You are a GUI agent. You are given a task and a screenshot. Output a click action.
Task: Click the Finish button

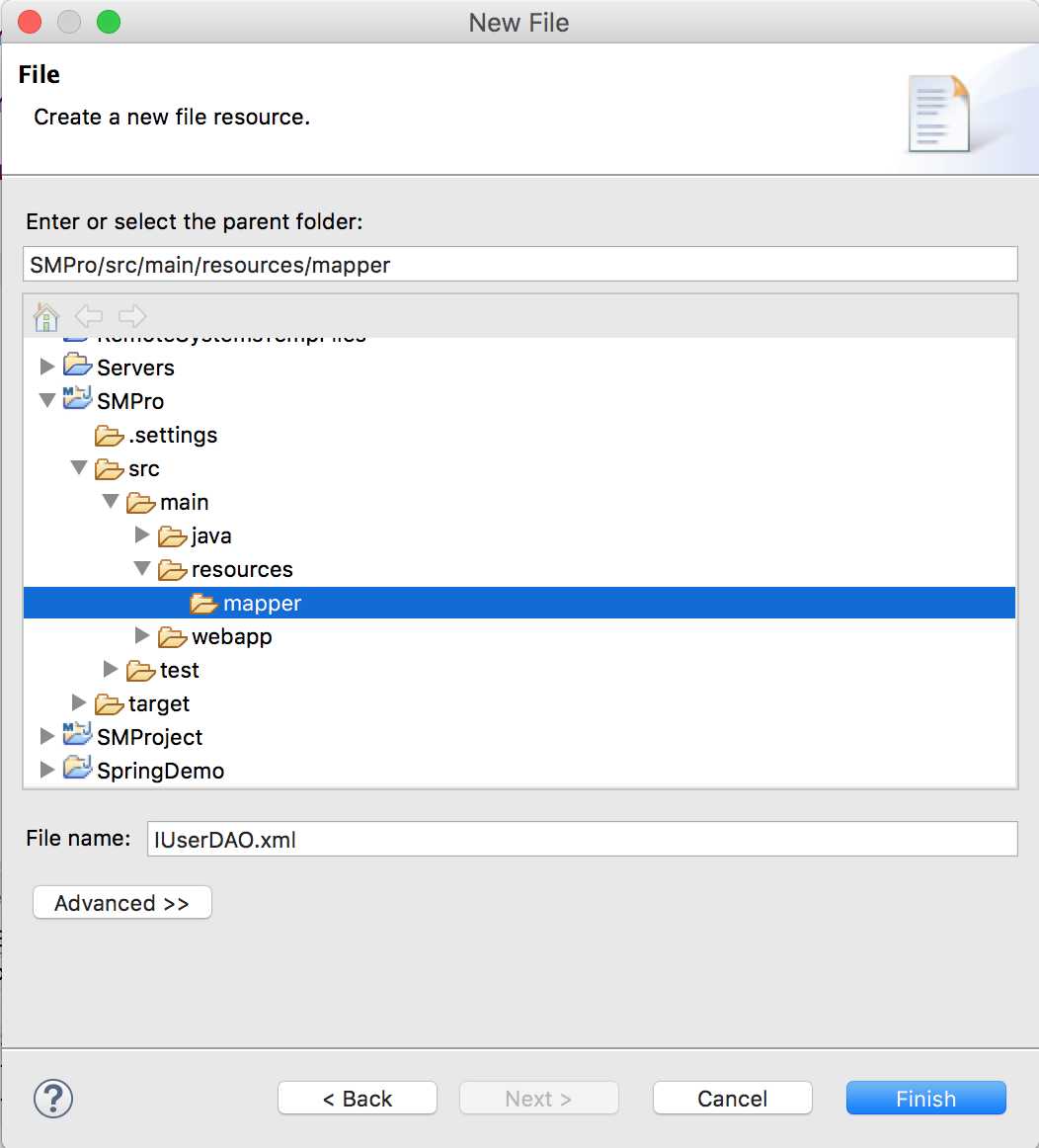[925, 1098]
